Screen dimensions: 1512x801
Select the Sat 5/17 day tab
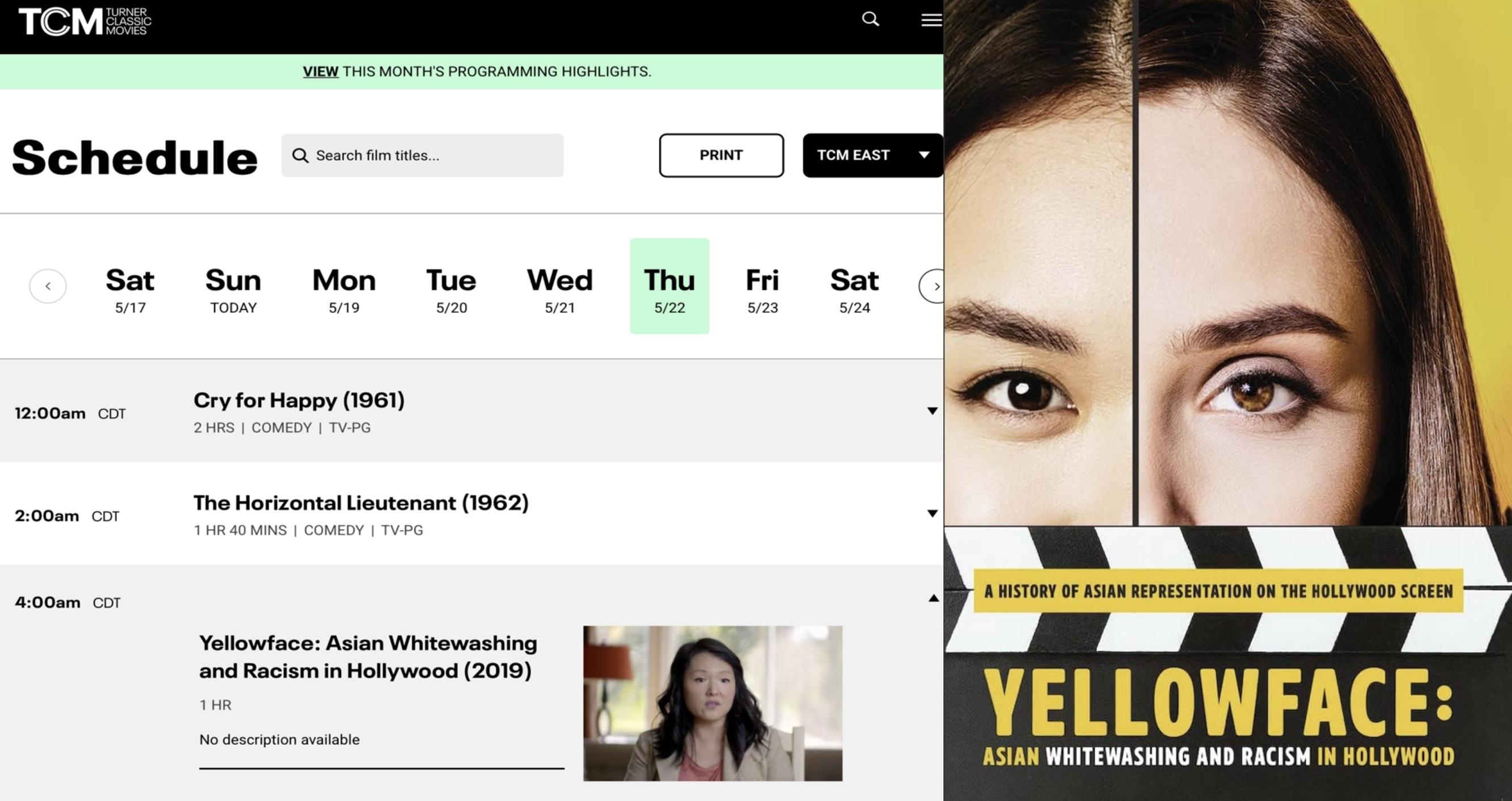point(130,290)
